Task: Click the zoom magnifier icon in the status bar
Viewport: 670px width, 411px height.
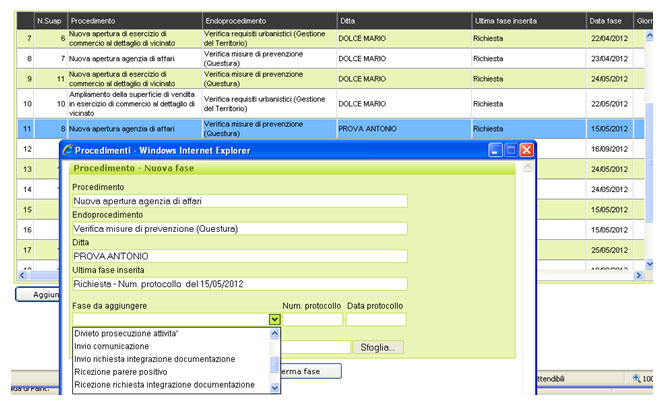Action: pos(637,378)
